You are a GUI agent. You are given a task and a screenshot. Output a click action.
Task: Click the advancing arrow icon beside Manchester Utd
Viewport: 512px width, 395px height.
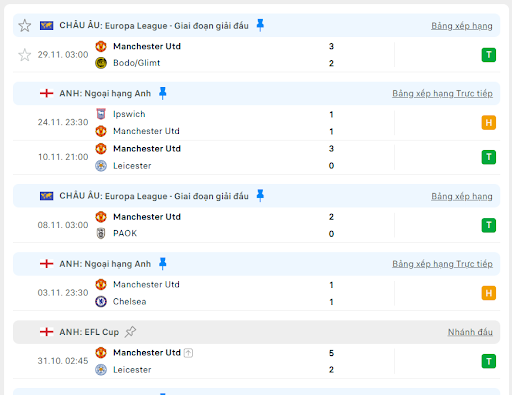188,353
